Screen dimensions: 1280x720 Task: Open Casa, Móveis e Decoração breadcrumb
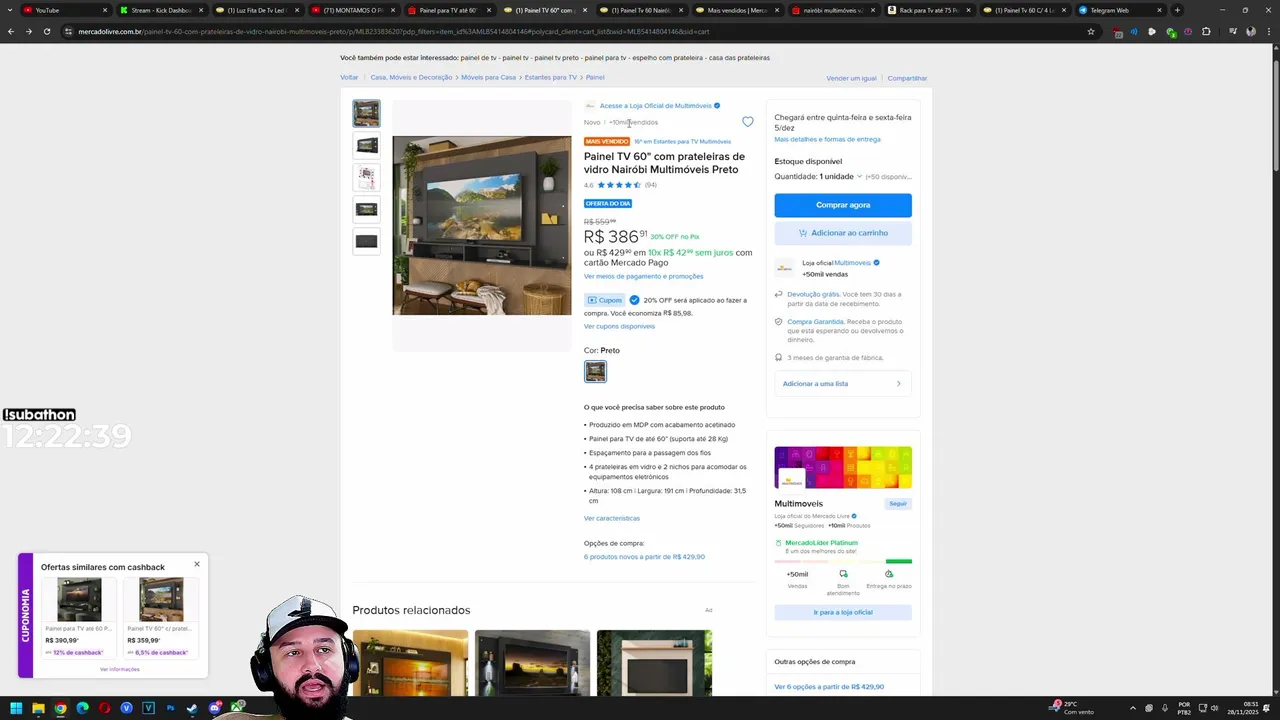[411, 77]
